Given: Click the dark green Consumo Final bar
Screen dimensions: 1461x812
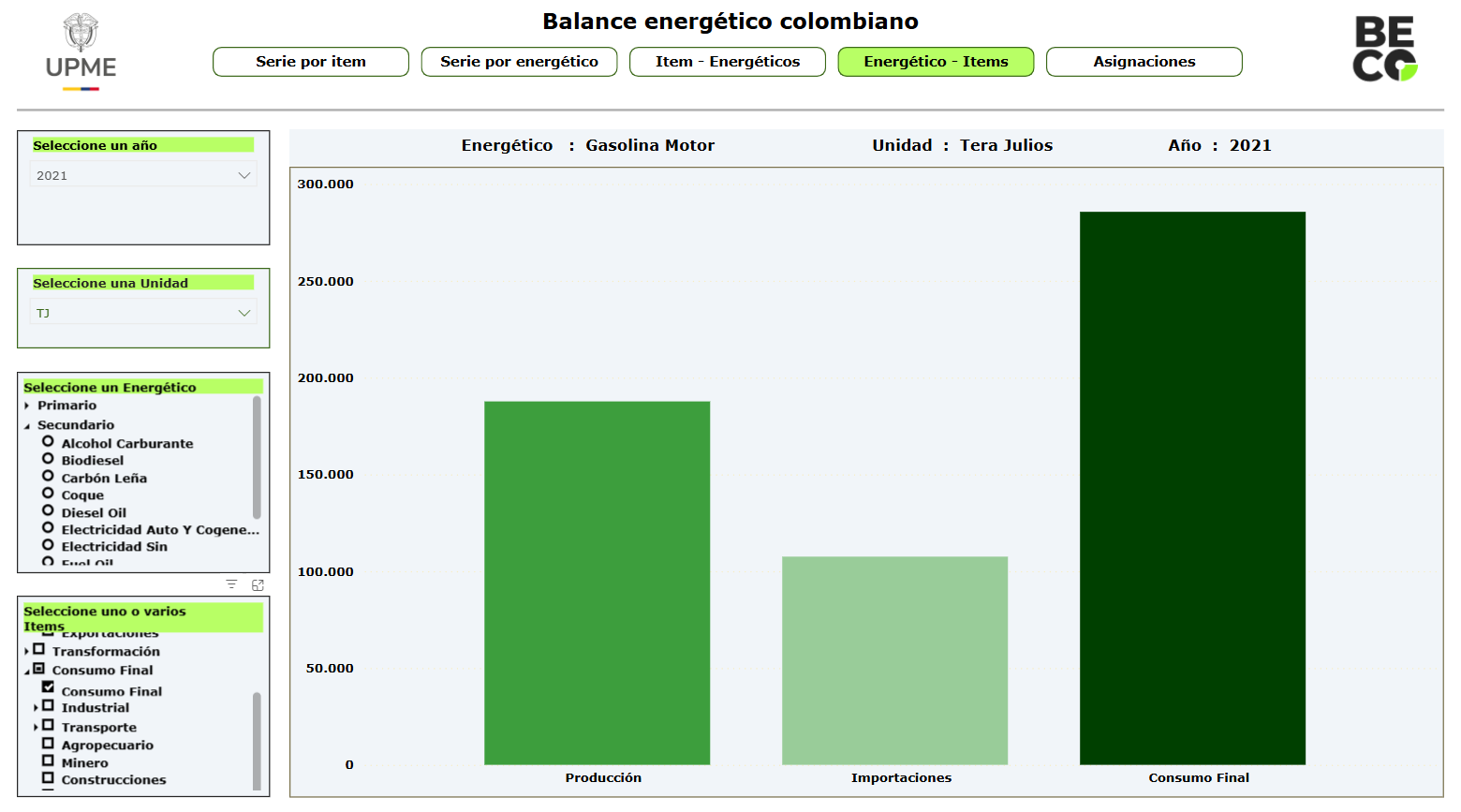Looking at the screenshot, I should pyautogui.click(x=1191, y=487).
